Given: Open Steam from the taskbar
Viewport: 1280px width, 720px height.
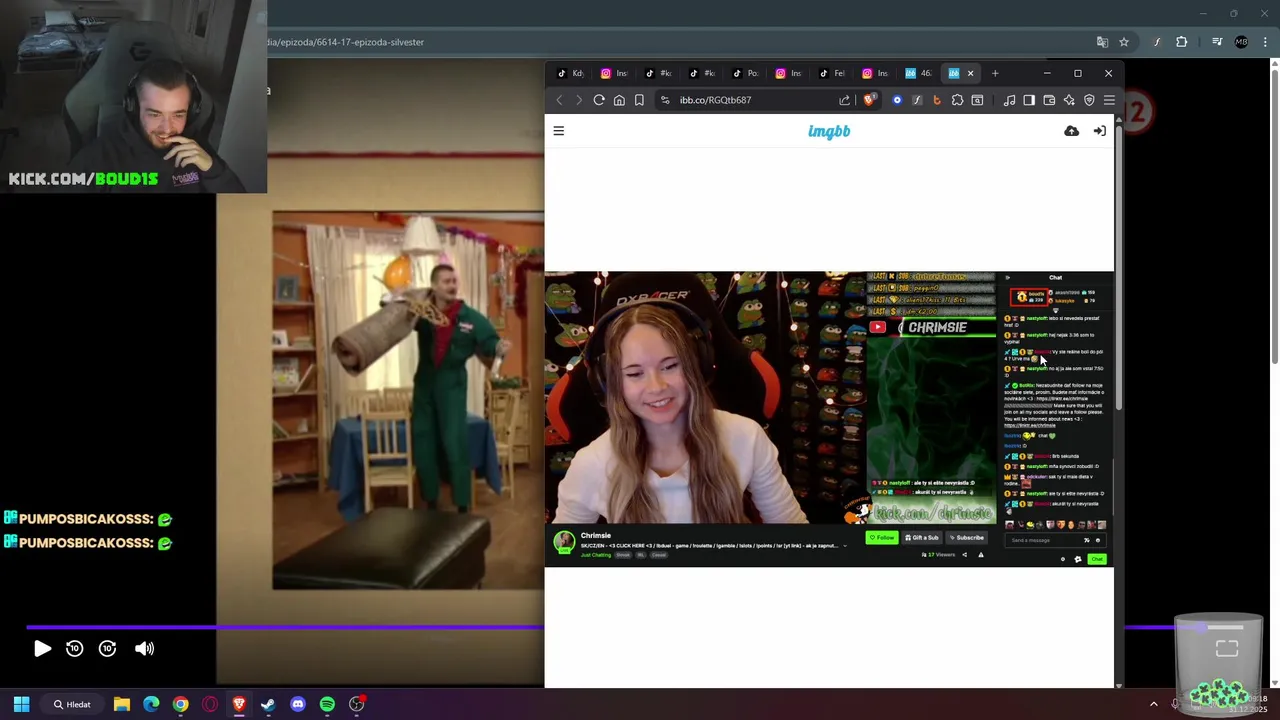Looking at the screenshot, I should 268,704.
